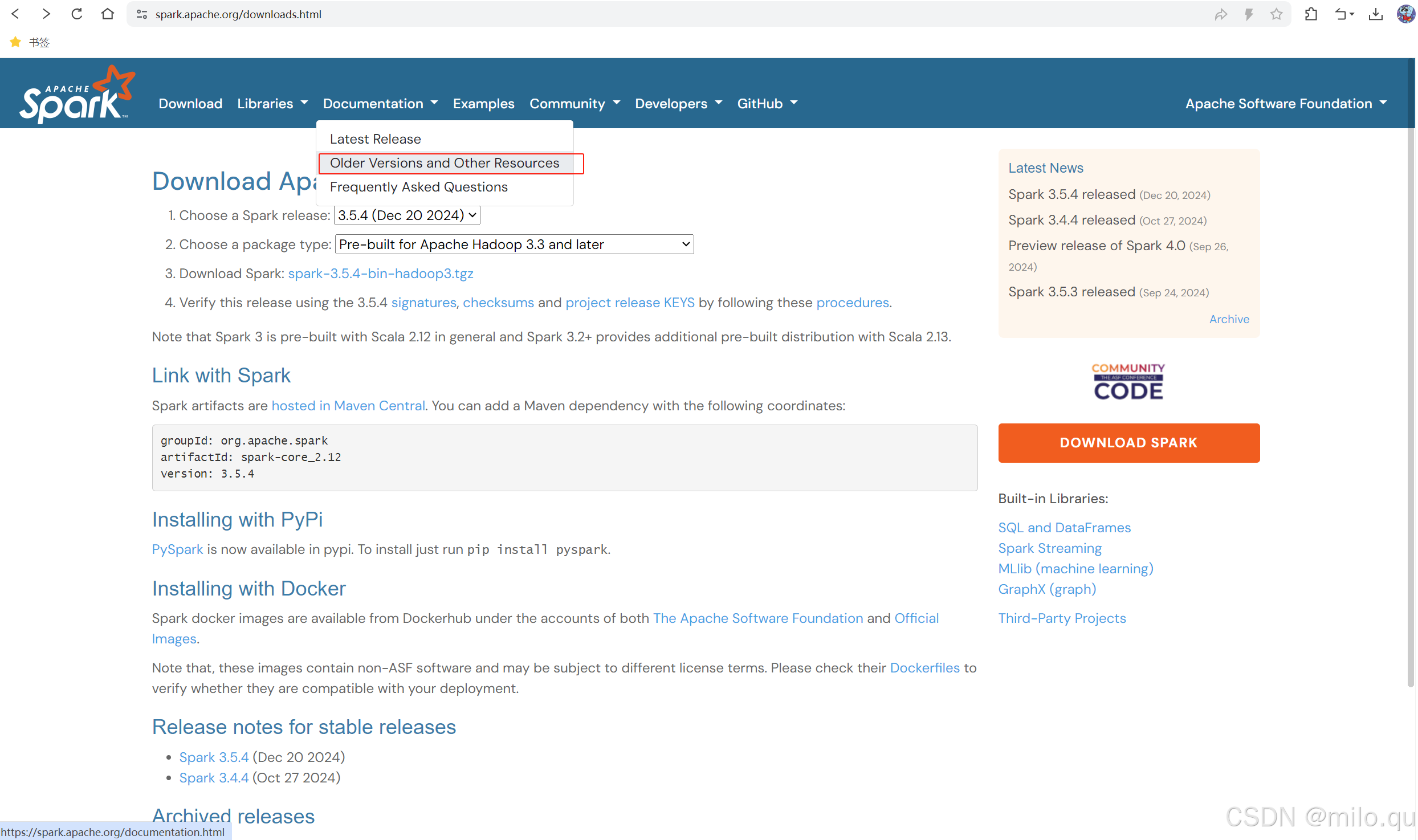The width and height of the screenshot is (1418, 840).
Task: Open browser downloads tray icon
Action: pos(1375,14)
